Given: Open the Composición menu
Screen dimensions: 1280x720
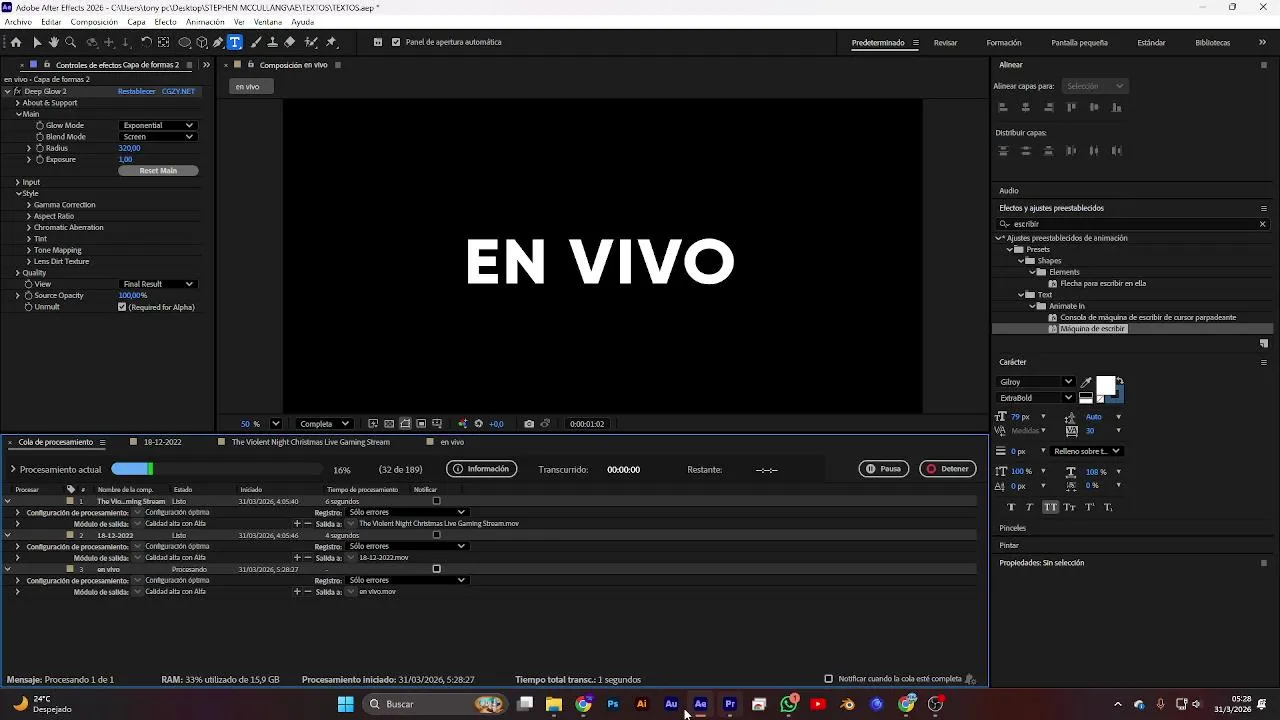Looking at the screenshot, I should [94, 22].
